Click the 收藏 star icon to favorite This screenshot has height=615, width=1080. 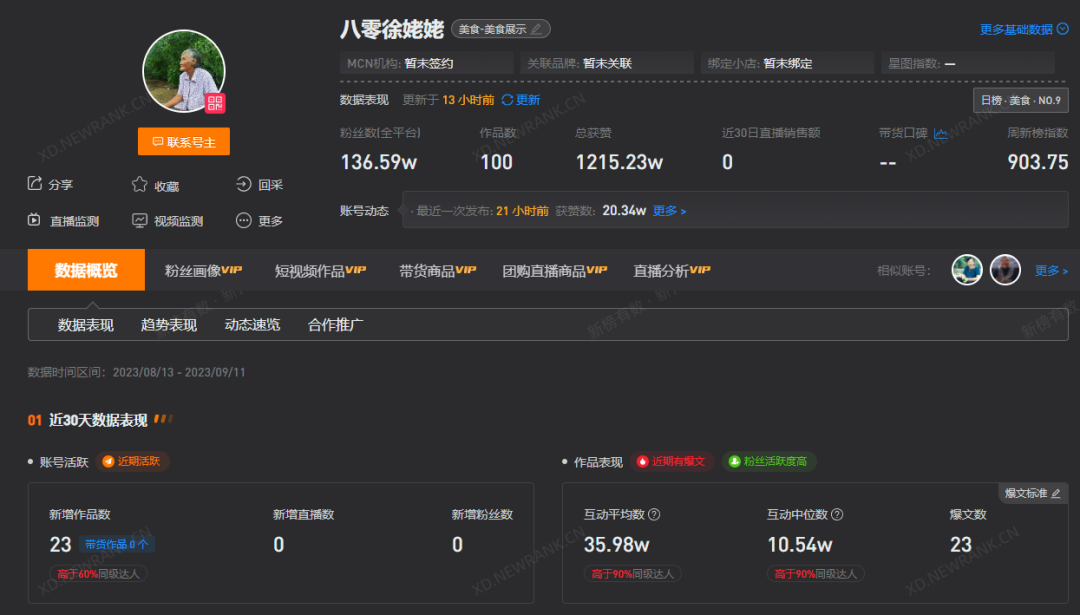point(139,184)
